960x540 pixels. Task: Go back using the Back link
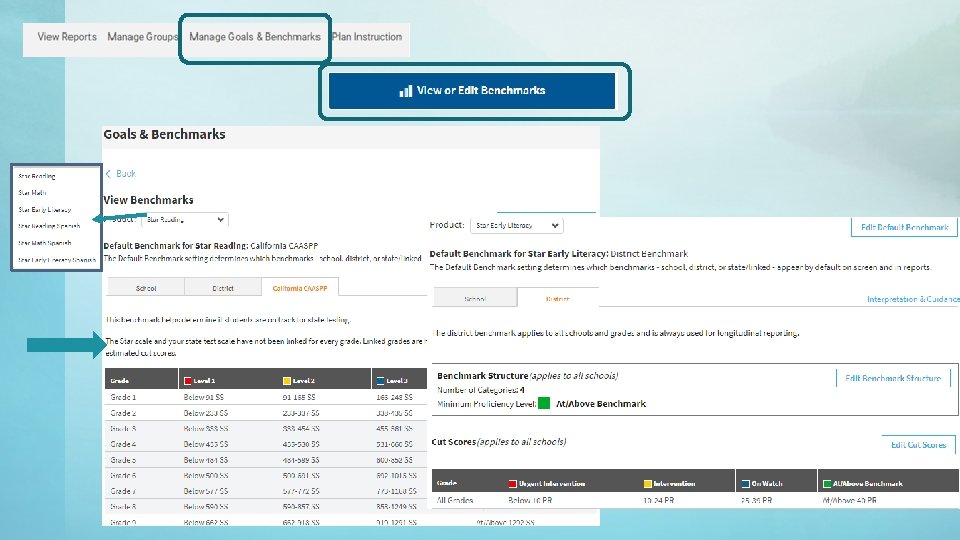[x=126, y=174]
